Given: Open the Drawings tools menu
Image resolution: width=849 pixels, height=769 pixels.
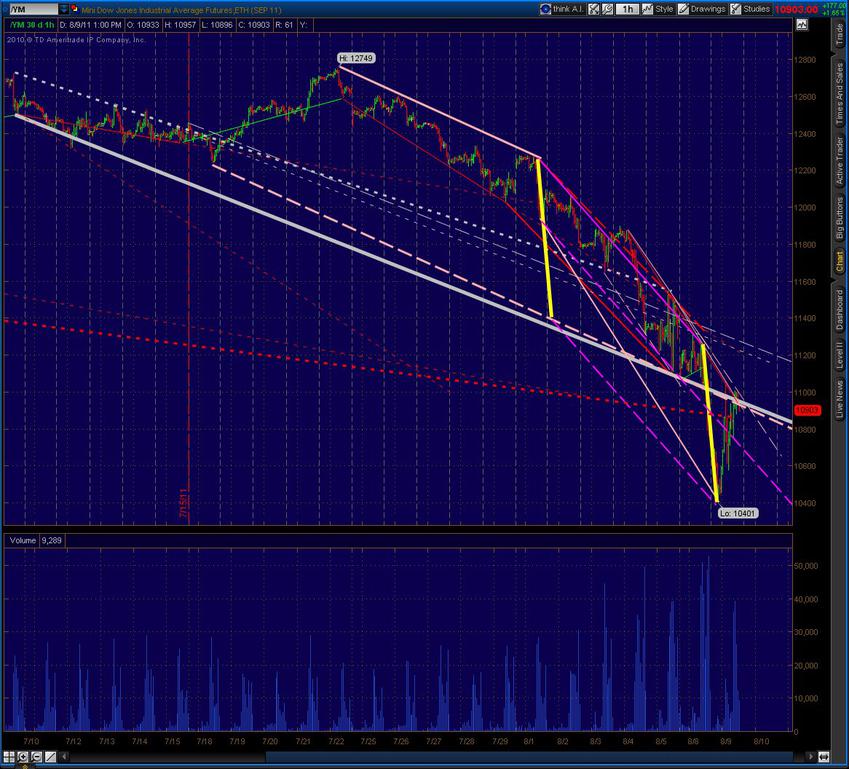Looking at the screenshot, I should [x=705, y=8].
